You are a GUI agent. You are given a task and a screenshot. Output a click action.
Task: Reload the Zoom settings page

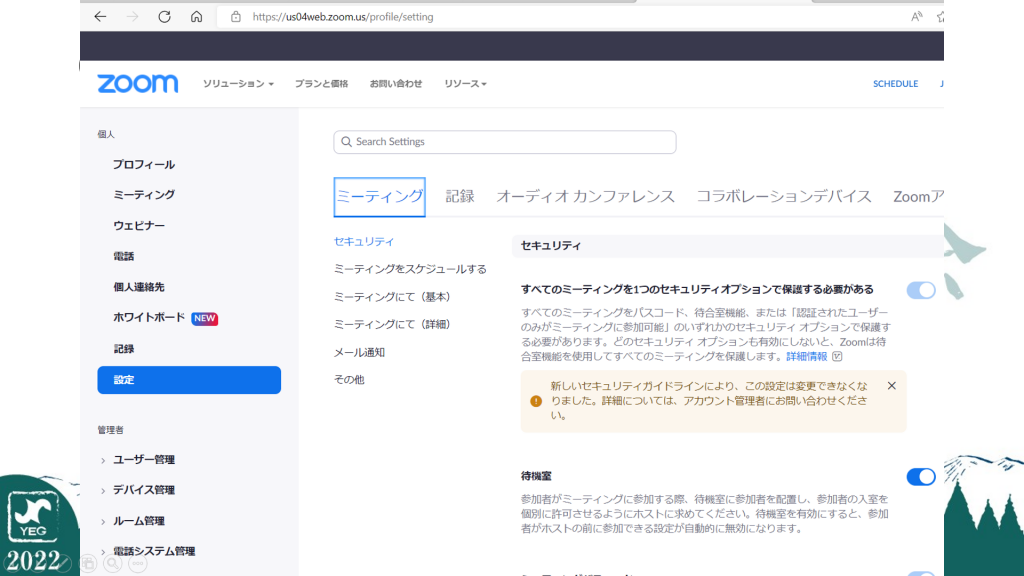165,17
